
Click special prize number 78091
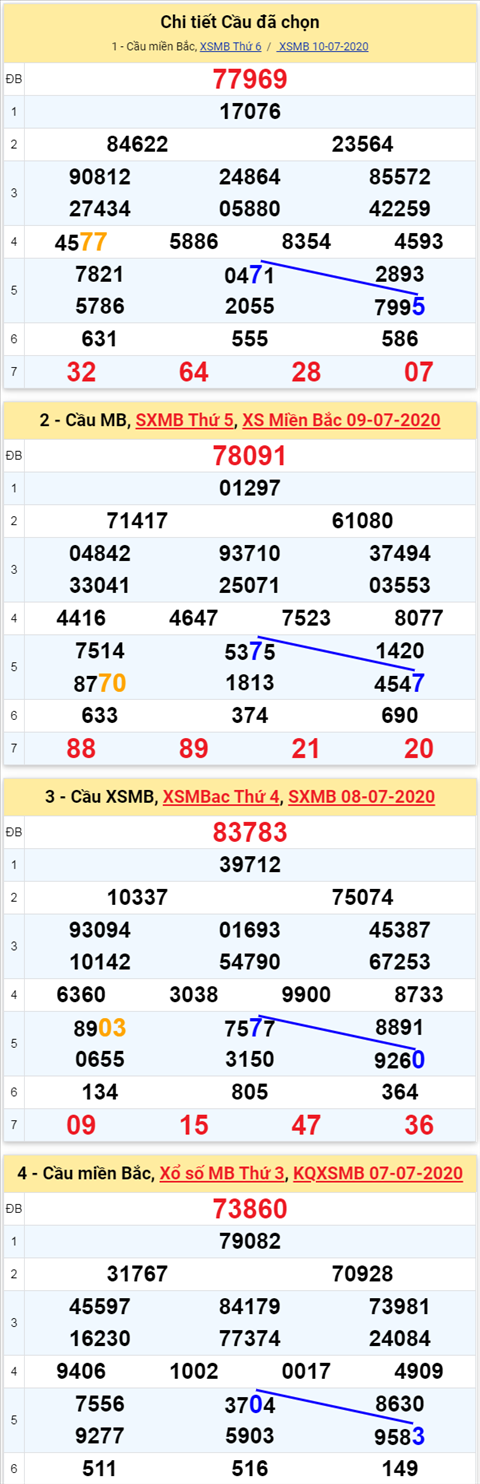(250, 456)
